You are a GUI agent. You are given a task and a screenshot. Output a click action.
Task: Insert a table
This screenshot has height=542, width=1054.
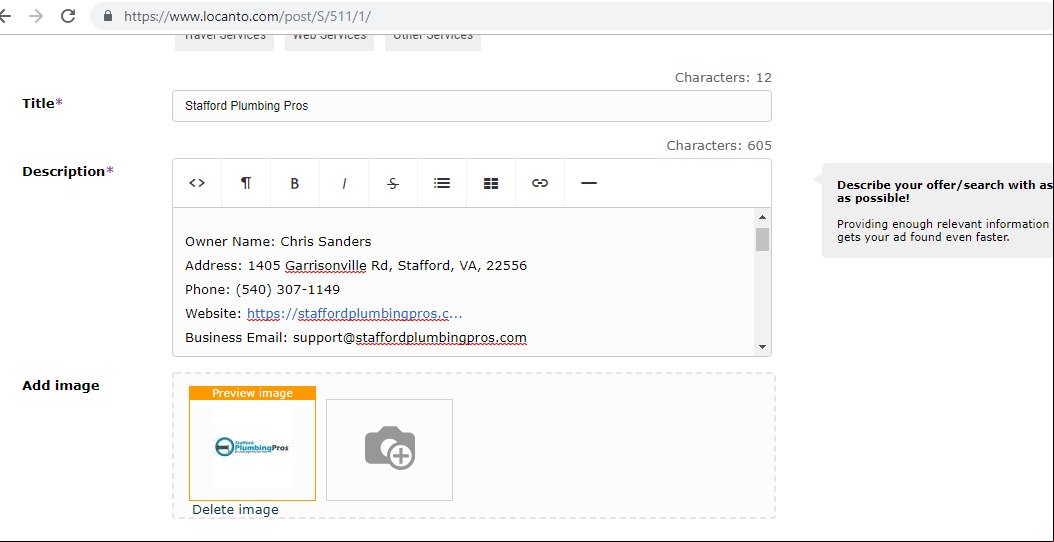tap(491, 183)
